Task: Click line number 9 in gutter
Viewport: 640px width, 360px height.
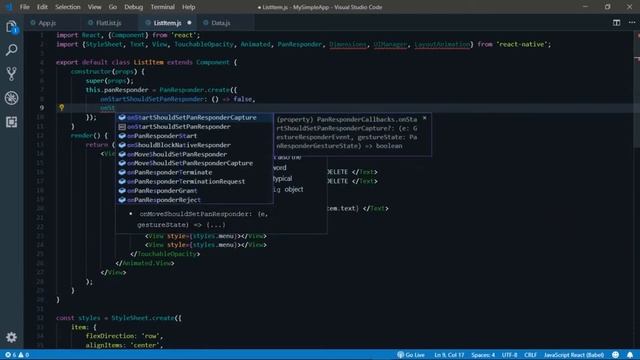Action: pyautogui.click(x=42, y=108)
